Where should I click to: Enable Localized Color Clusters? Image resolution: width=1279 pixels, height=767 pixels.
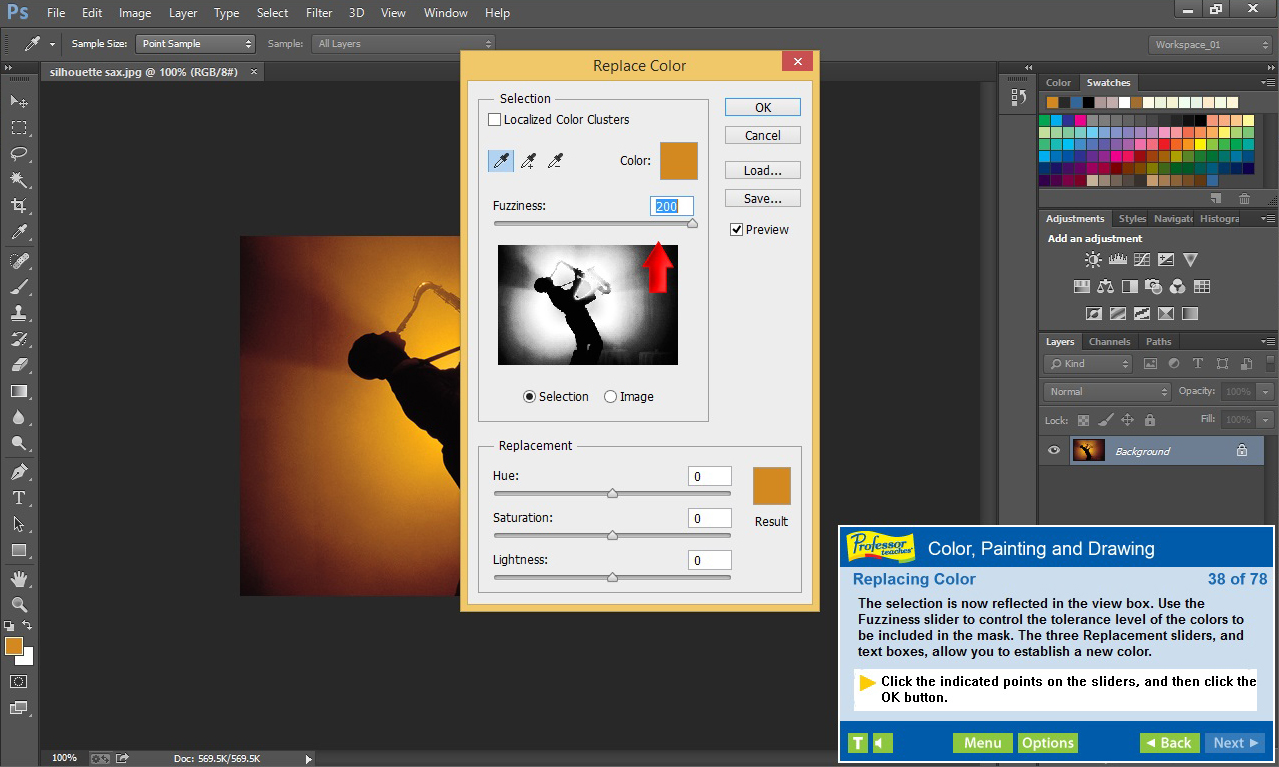point(494,119)
